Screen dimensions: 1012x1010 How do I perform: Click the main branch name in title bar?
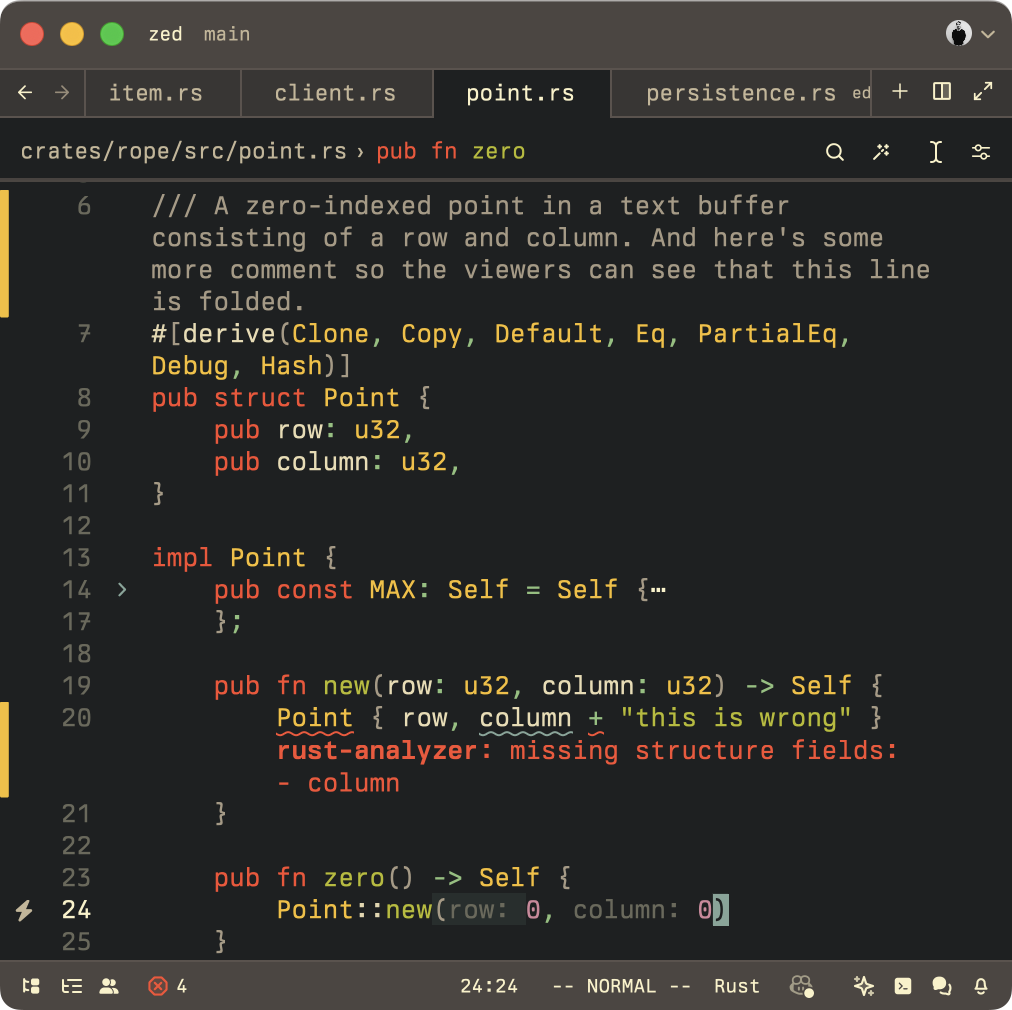pyautogui.click(x=227, y=34)
